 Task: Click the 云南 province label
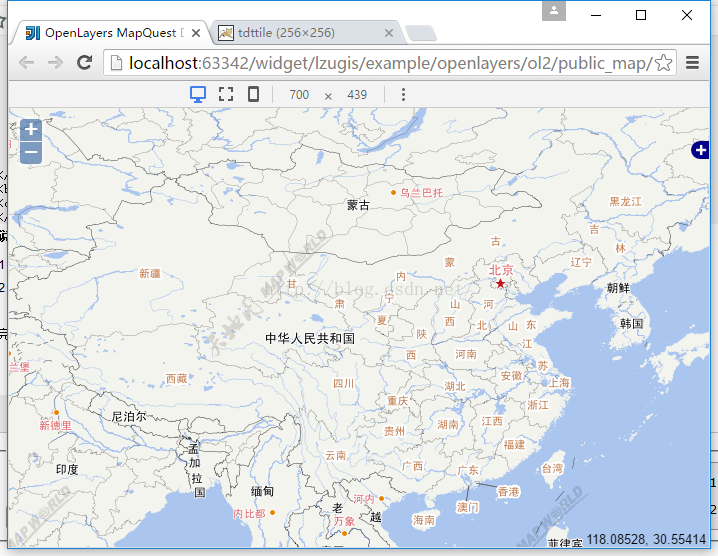pos(336,455)
